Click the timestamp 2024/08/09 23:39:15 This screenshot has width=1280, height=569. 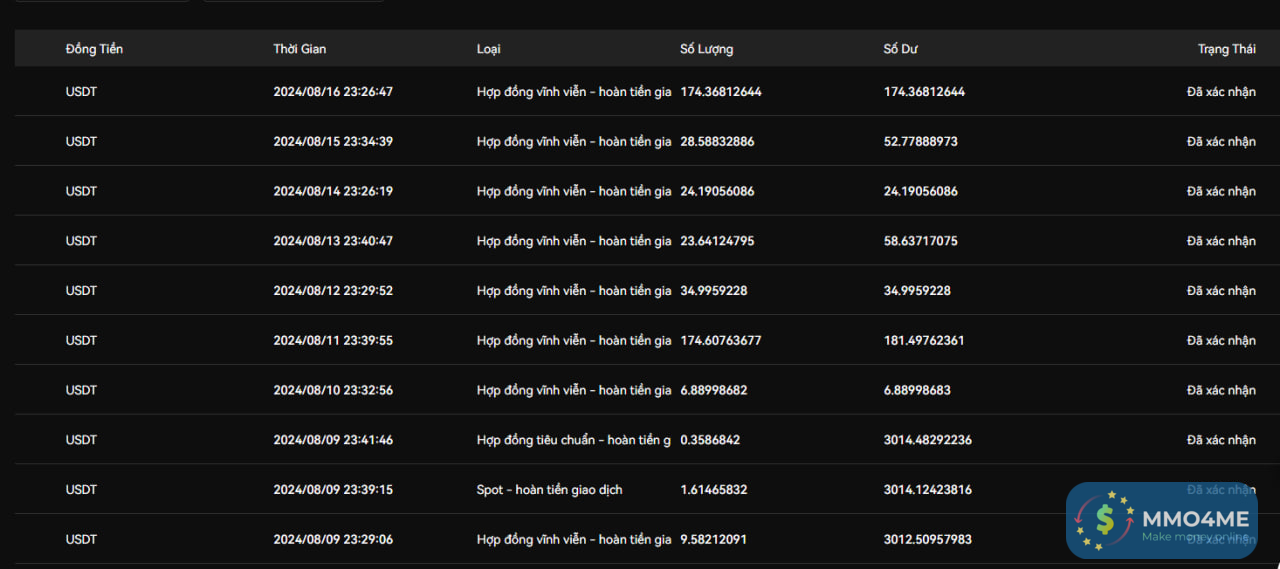tap(333, 490)
